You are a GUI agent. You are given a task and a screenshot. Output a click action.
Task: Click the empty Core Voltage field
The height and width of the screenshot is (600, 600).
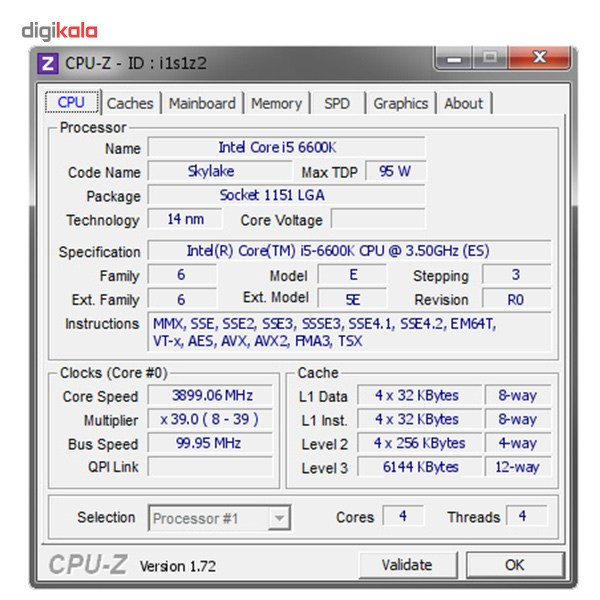[378, 219]
